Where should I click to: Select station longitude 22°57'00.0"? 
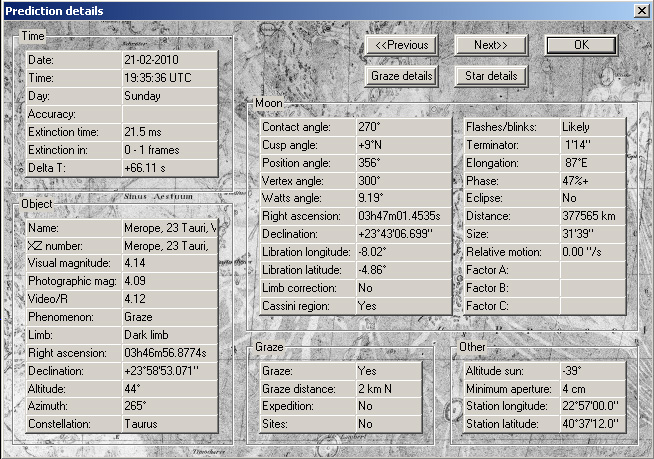coord(593,406)
